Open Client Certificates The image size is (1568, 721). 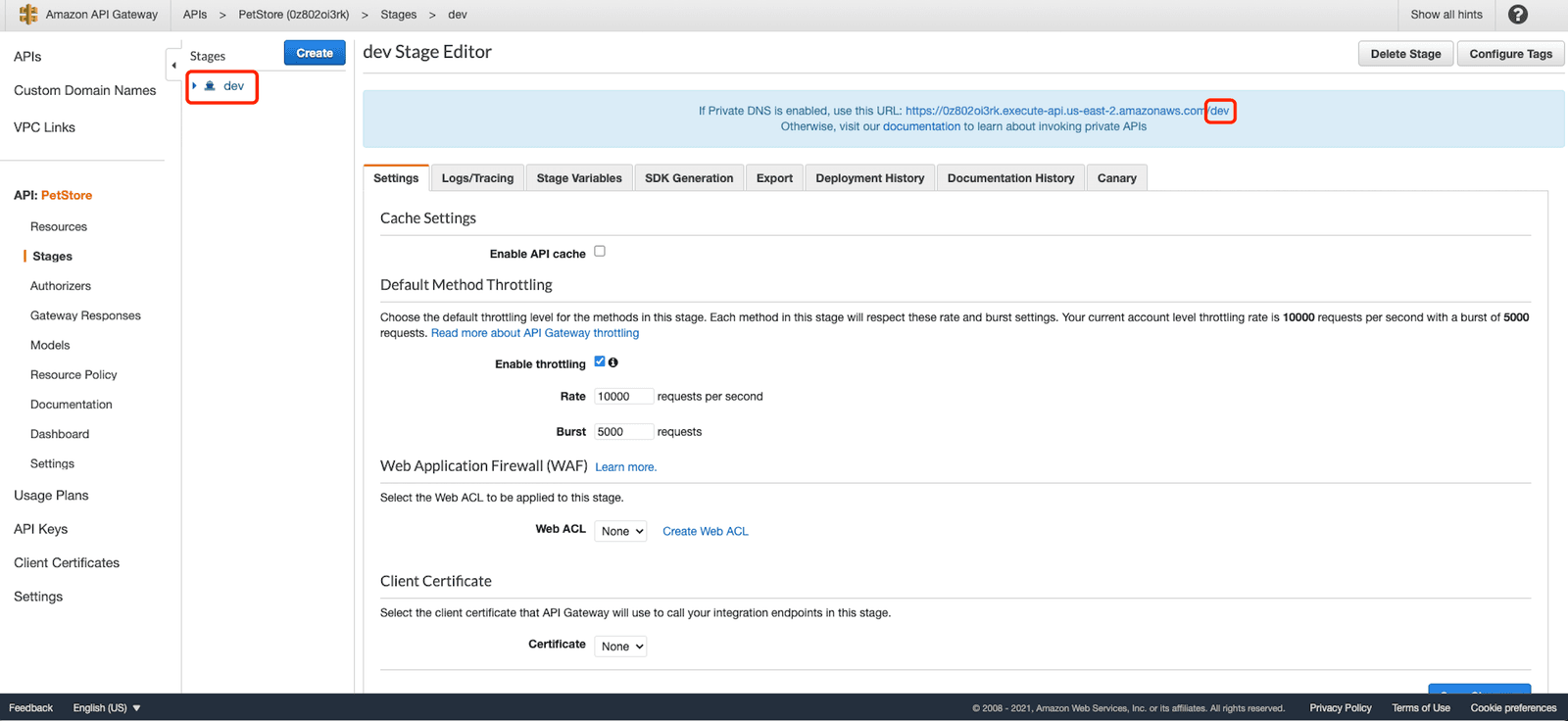pos(67,562)
